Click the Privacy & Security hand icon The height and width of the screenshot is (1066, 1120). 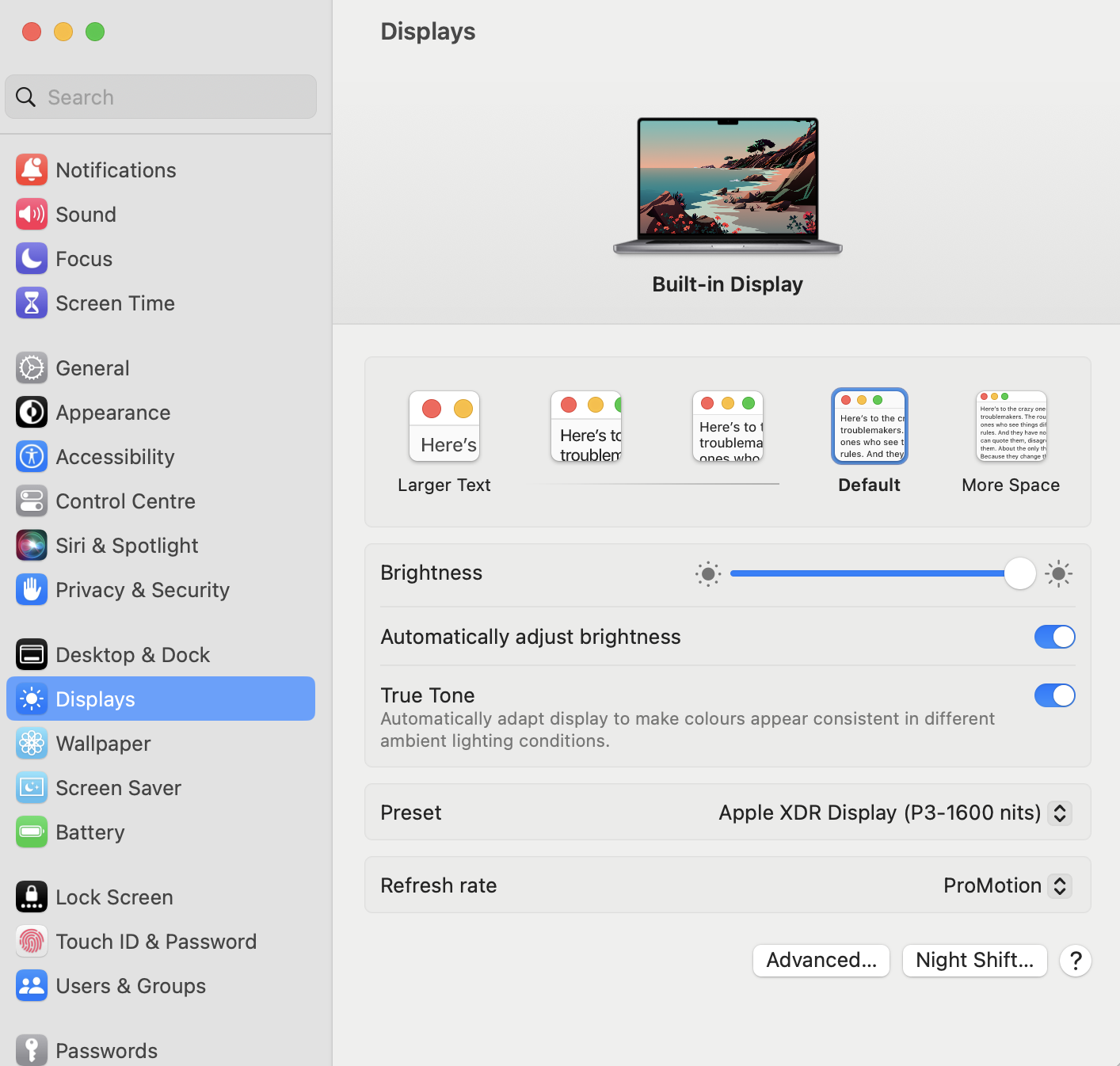point(32,590)
